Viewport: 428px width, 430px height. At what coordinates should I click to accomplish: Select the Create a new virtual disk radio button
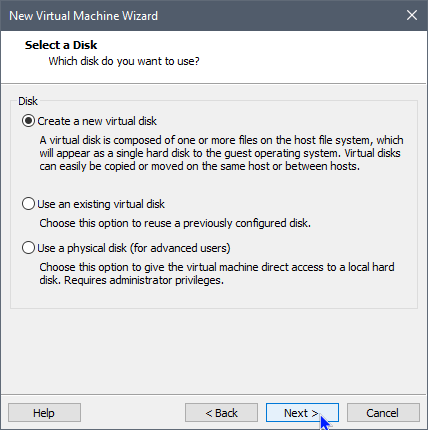coord(28,121)
